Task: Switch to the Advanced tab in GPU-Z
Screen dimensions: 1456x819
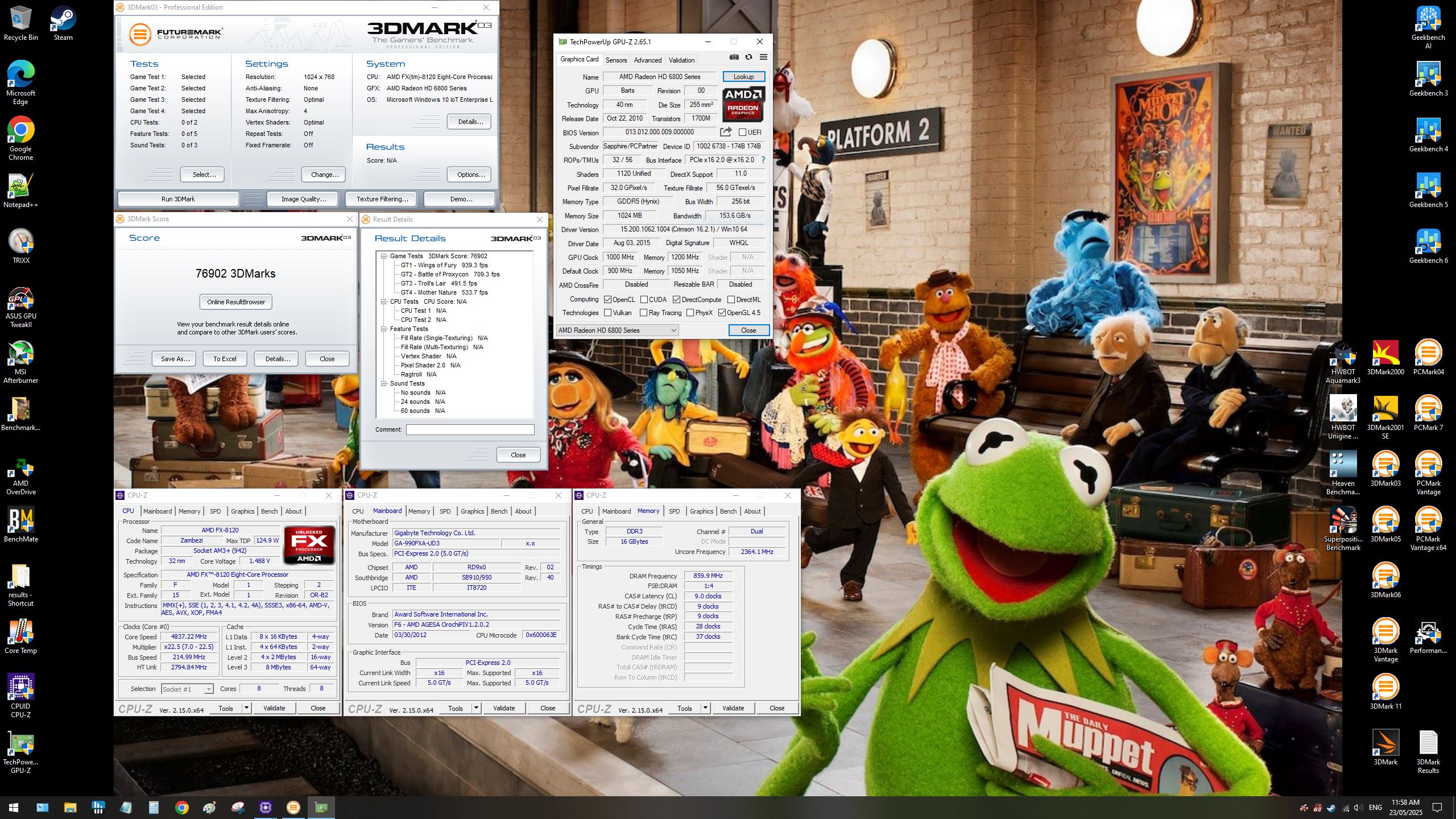Action: 647,60
